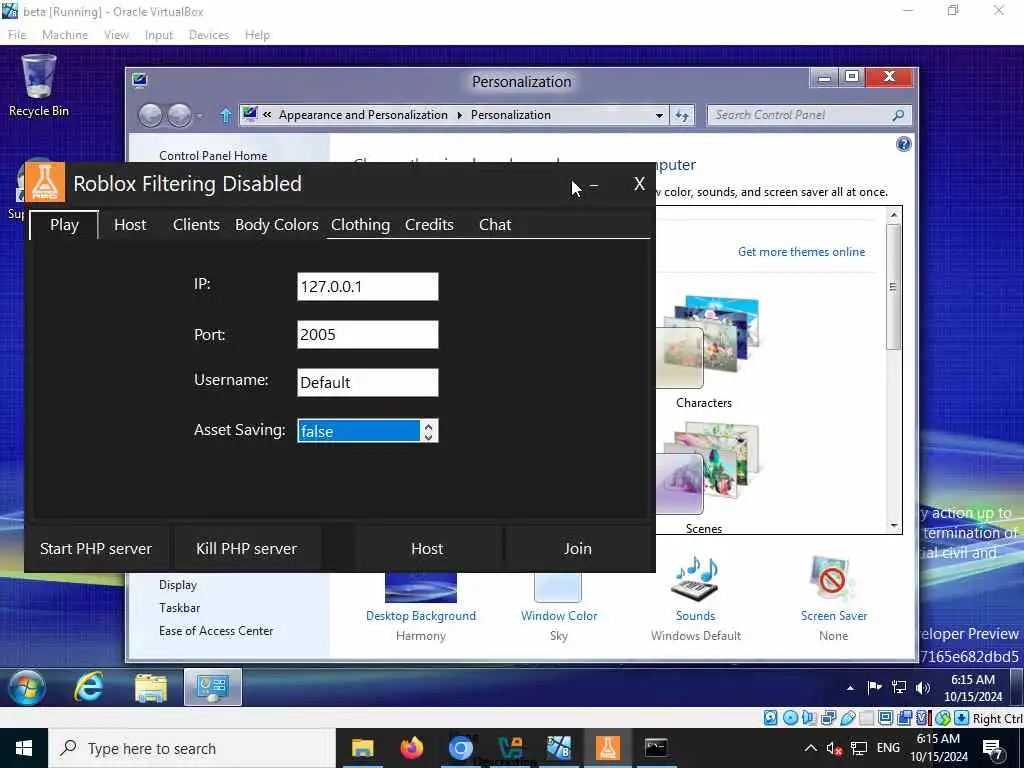The width and height of the screenshot is (1024, 768).
Task: Click VirtualBox keyboard capture arrow icon
Action: pos(961,718)
